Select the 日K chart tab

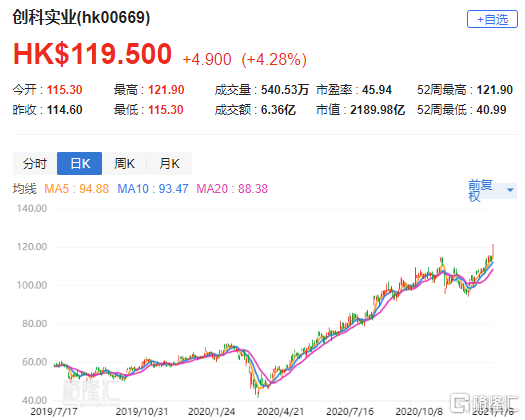[x=80, y=163]
